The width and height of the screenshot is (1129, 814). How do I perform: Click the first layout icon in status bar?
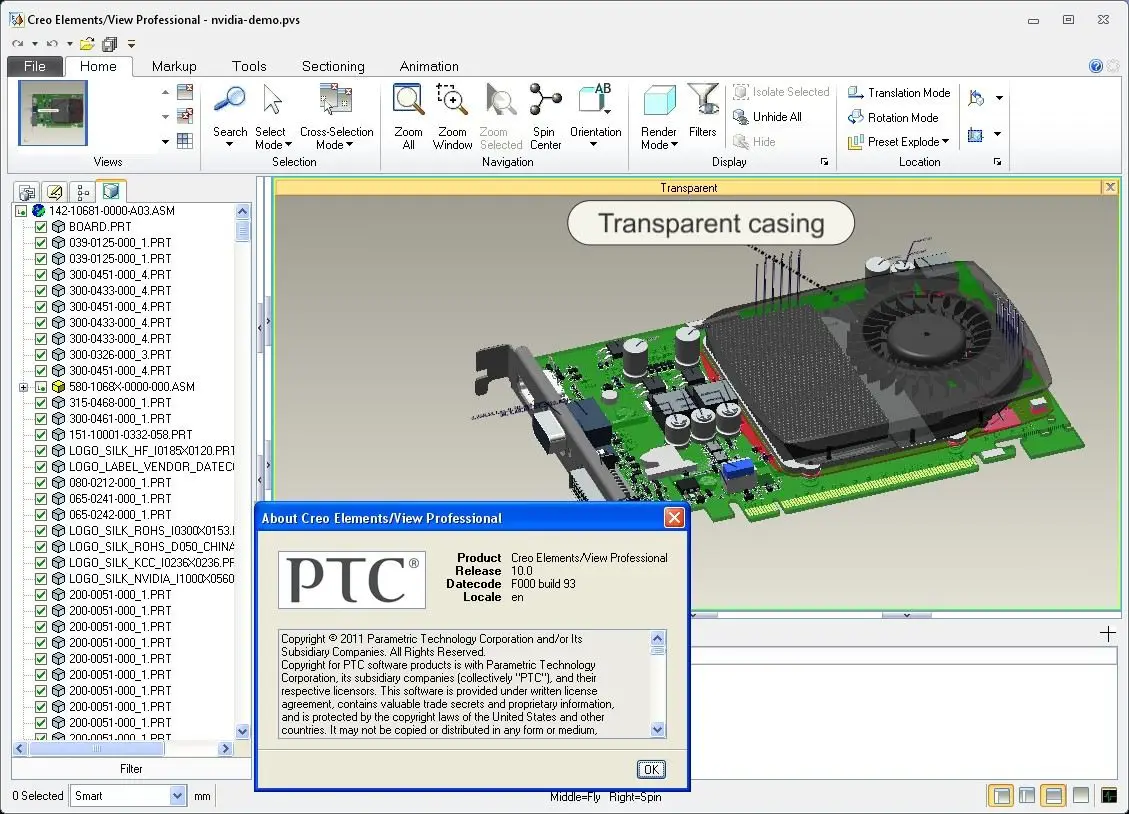[1001, 795]
